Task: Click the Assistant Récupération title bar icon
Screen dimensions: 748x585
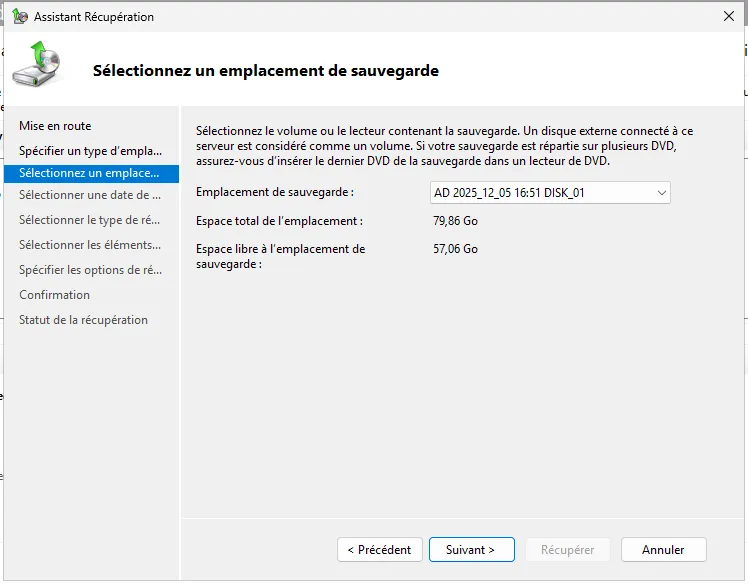Action: tap(20, 17)
